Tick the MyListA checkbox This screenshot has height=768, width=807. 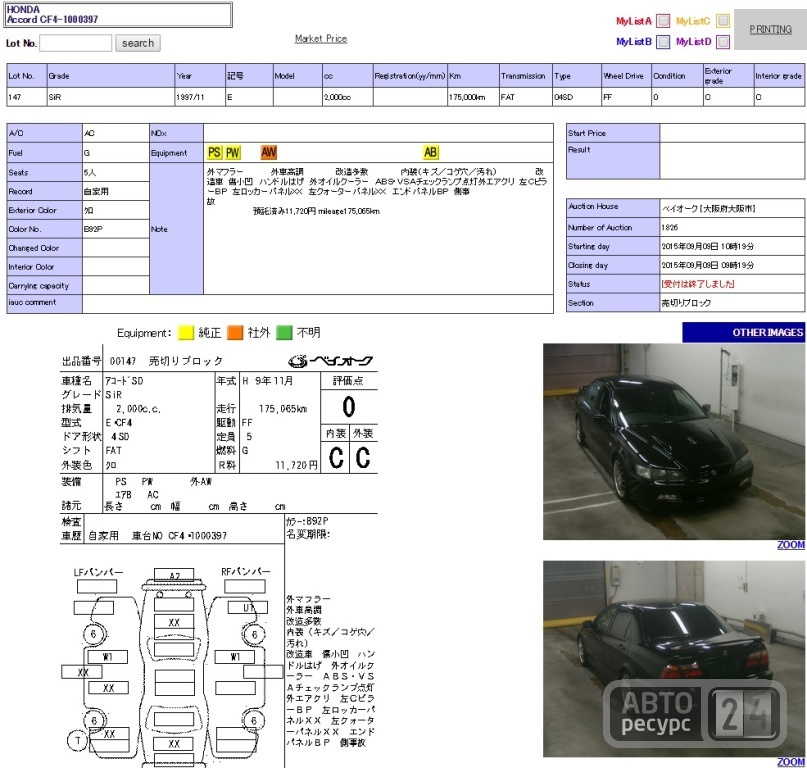[663, 21]
